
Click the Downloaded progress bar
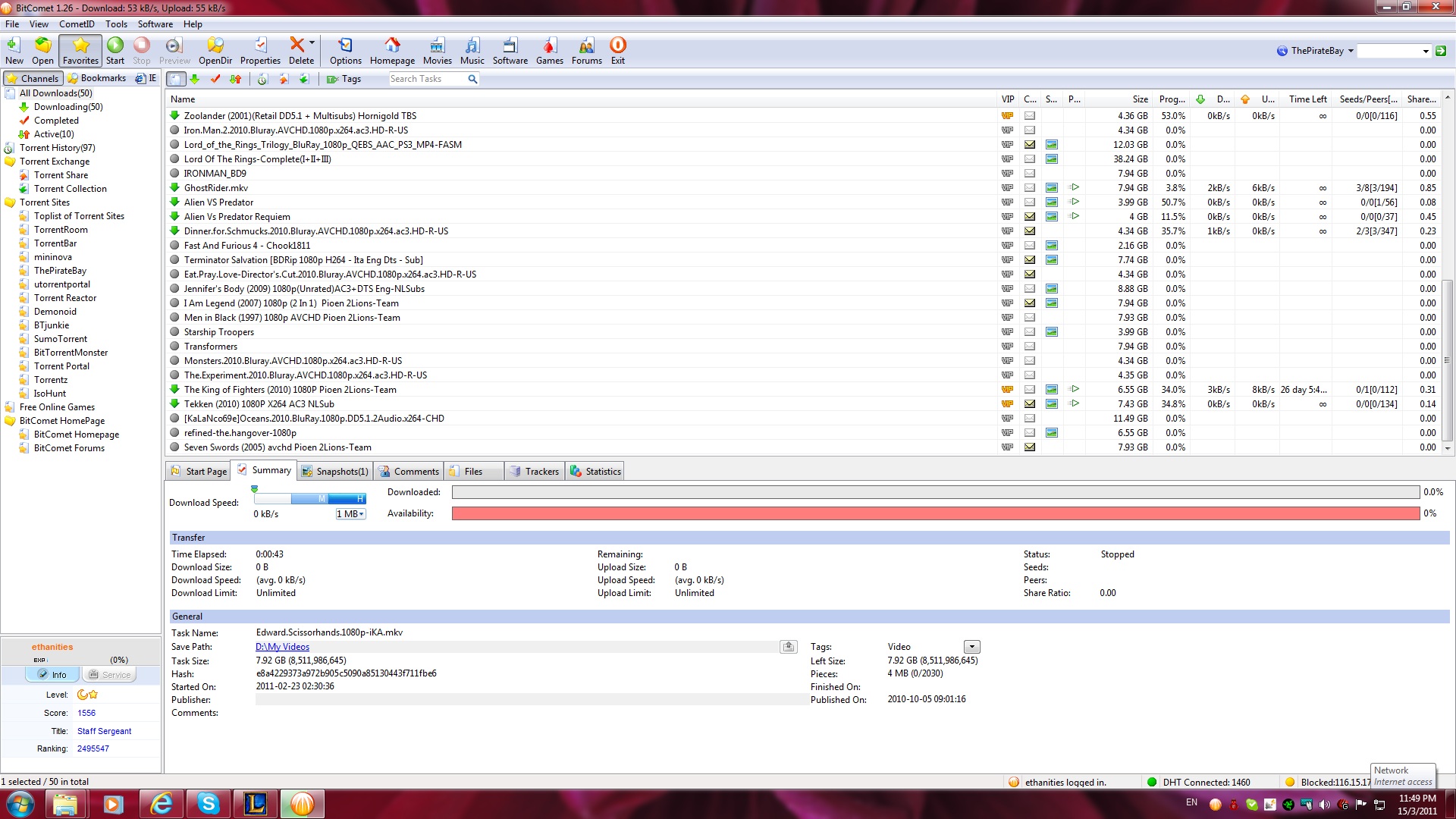[x=935, y=492]
